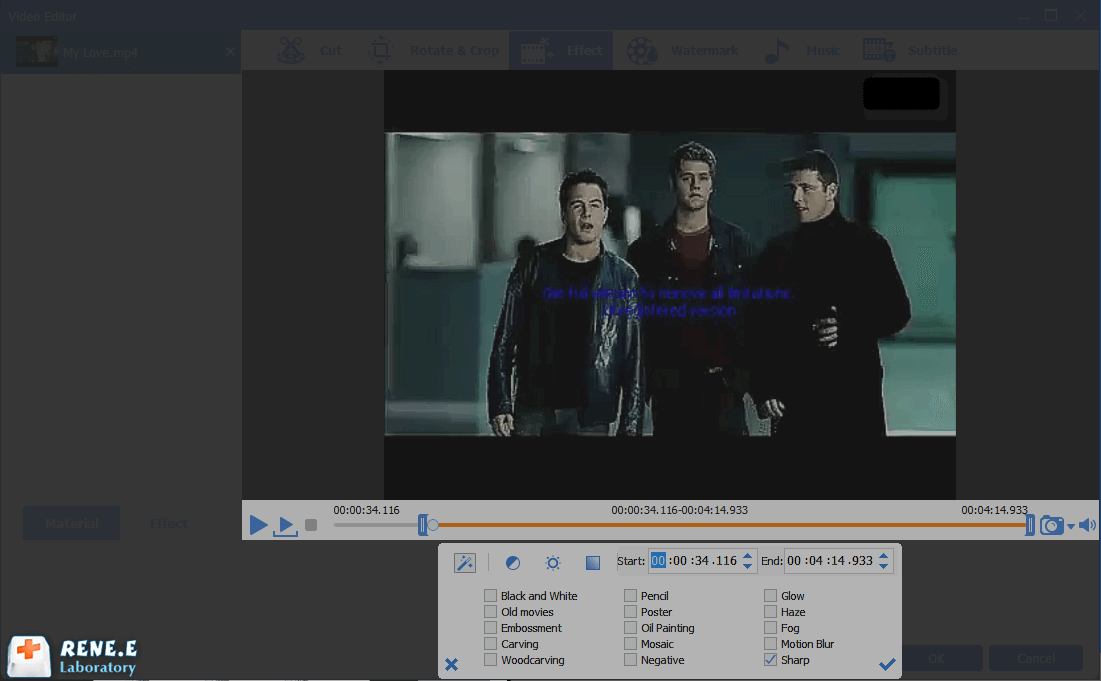Decrease the Start time with down arrow
The image size is (1101, 681).
[x=748, y=566]
